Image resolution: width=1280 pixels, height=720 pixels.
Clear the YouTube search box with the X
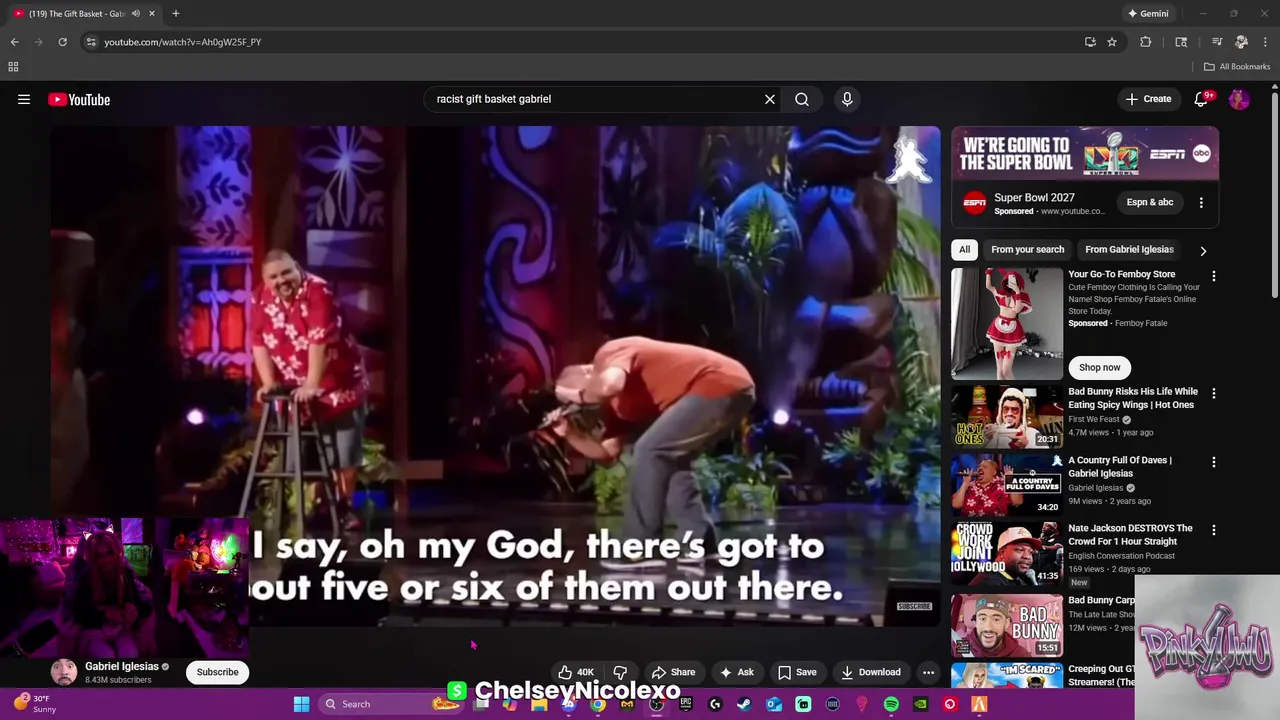click(x=770, y=99)
